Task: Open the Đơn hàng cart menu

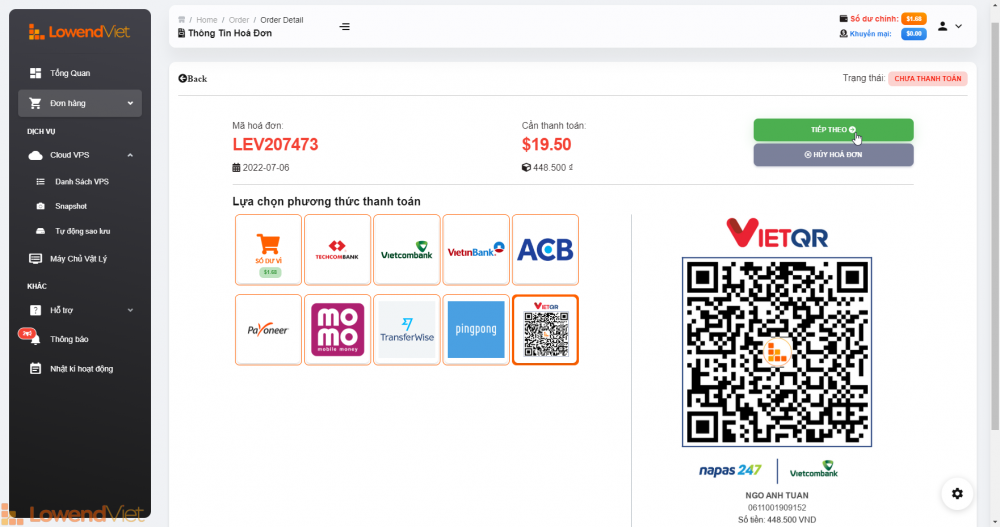Action: pos(80,103)
